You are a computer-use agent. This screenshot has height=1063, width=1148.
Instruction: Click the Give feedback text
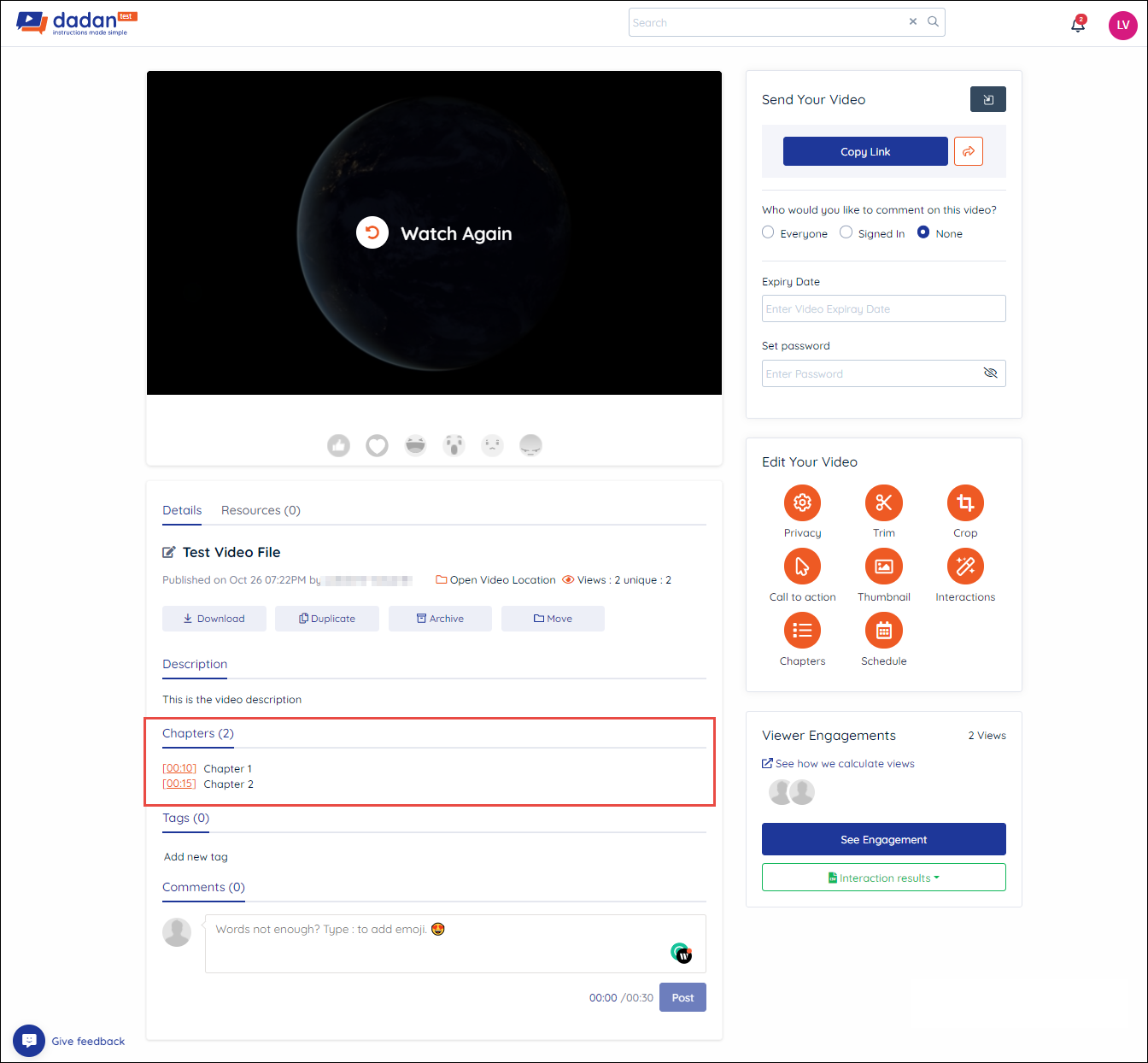point(88,1041)
